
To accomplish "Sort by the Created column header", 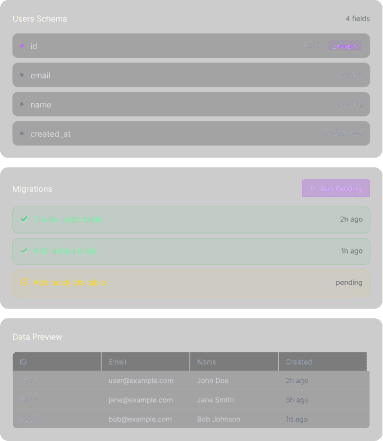I will [323, 362].
